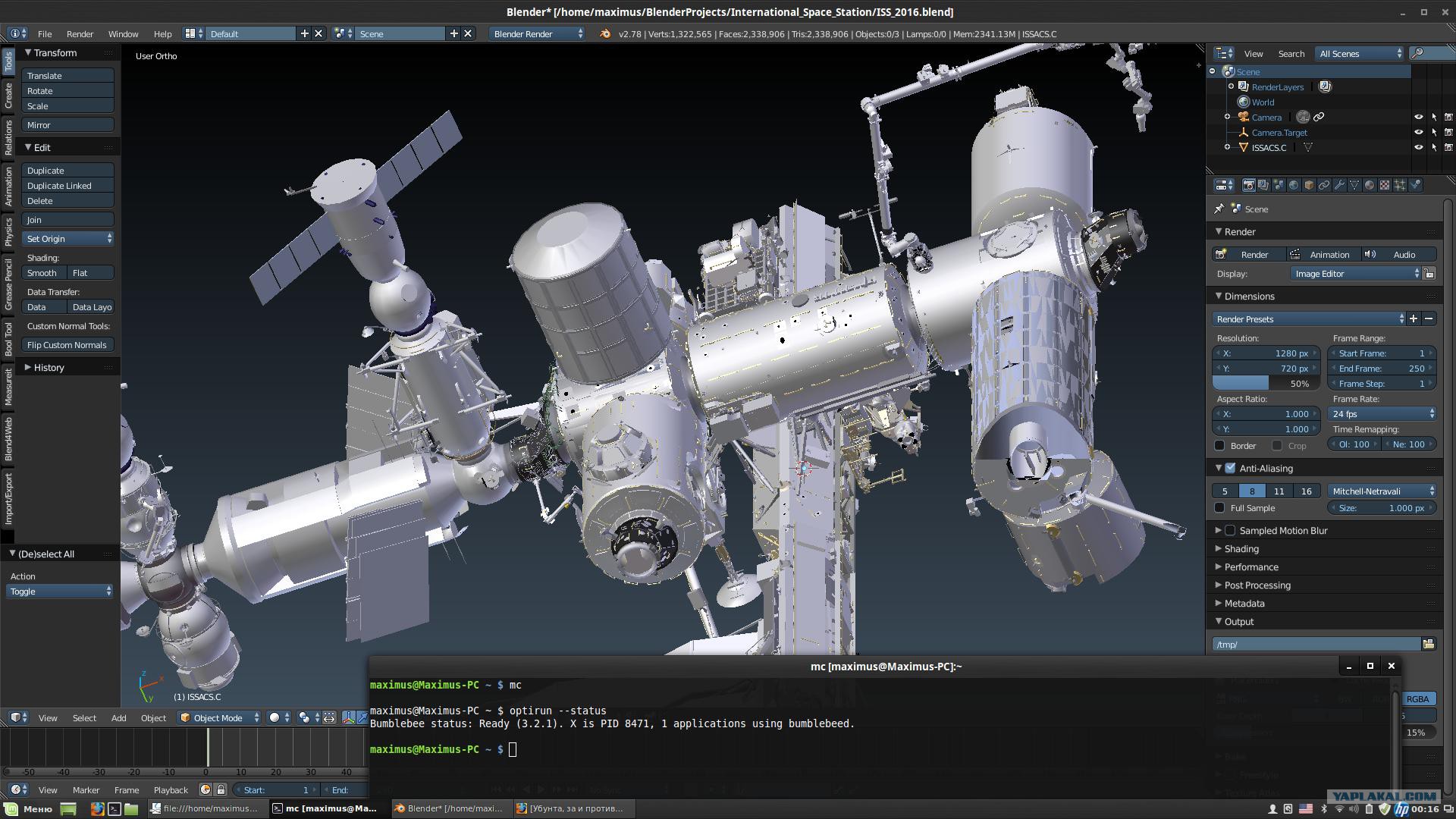Open Mitchell-Netravali filter dropdown

(1382, 491)
